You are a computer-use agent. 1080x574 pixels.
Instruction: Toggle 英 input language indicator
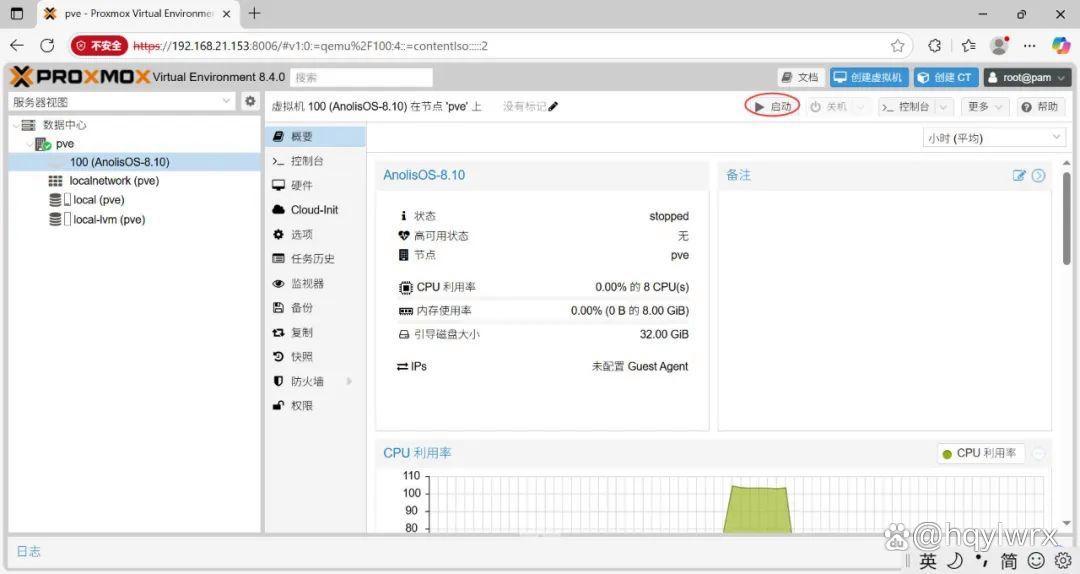tap(928, 561)
